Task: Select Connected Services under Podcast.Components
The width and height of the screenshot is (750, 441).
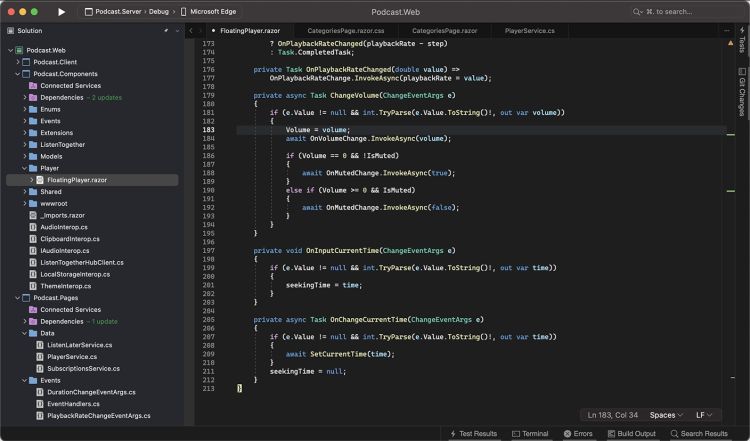Action: pos(70,86)
